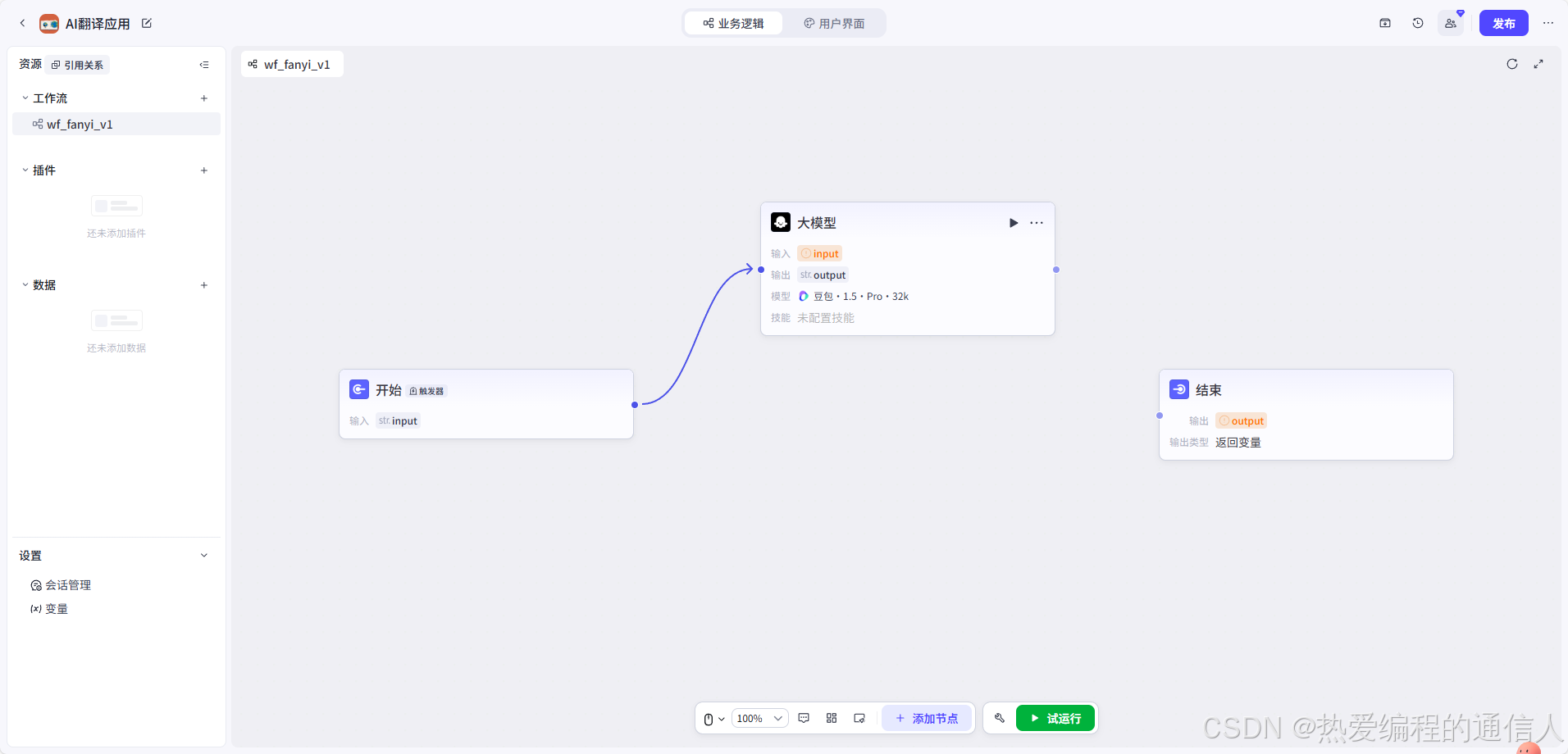Screen dimensions: 1568x754
Task: Open the collaborators icon in the header
Action: (x=1451, y=23)
